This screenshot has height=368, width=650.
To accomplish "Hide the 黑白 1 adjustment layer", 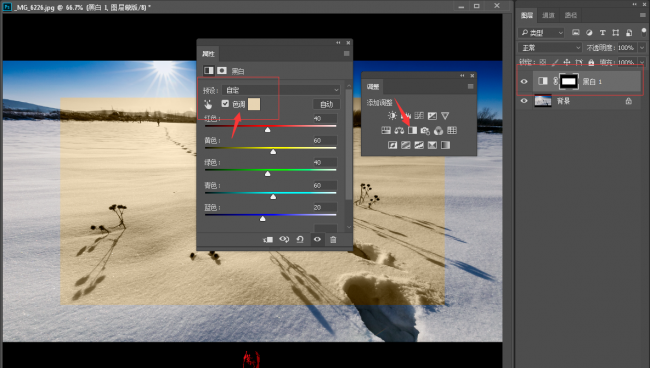I will pos(524,81).
